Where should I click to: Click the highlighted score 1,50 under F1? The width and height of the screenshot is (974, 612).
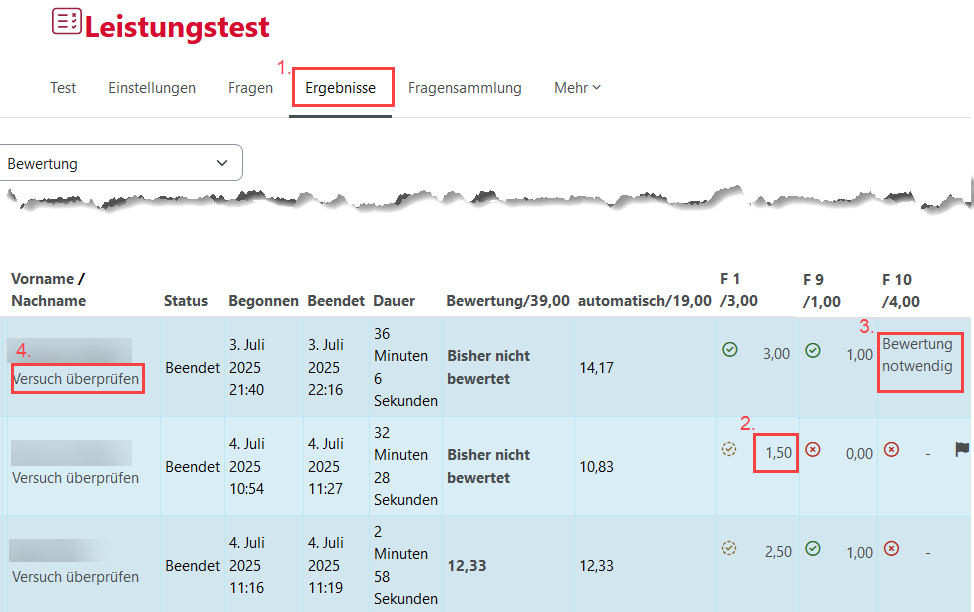pos(776,450)
